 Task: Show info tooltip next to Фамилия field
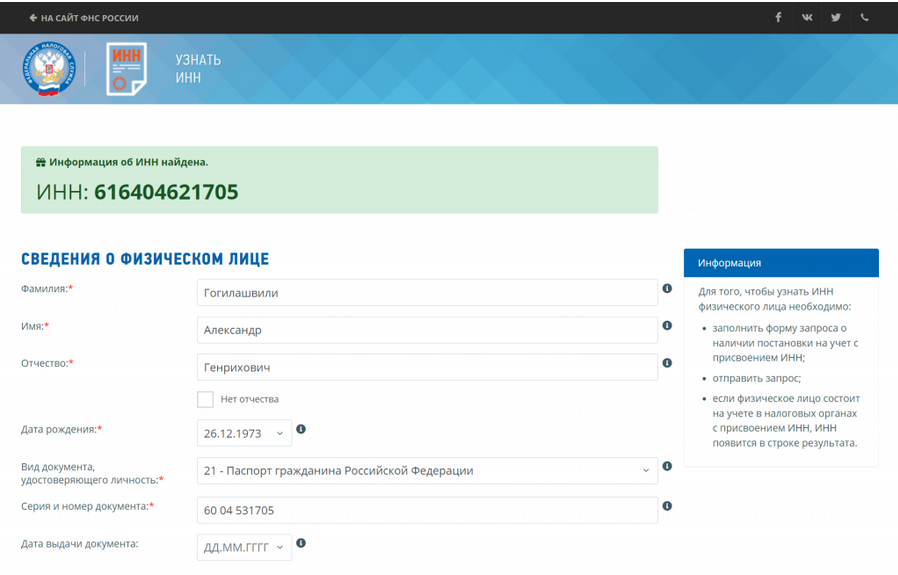point(667,289)
